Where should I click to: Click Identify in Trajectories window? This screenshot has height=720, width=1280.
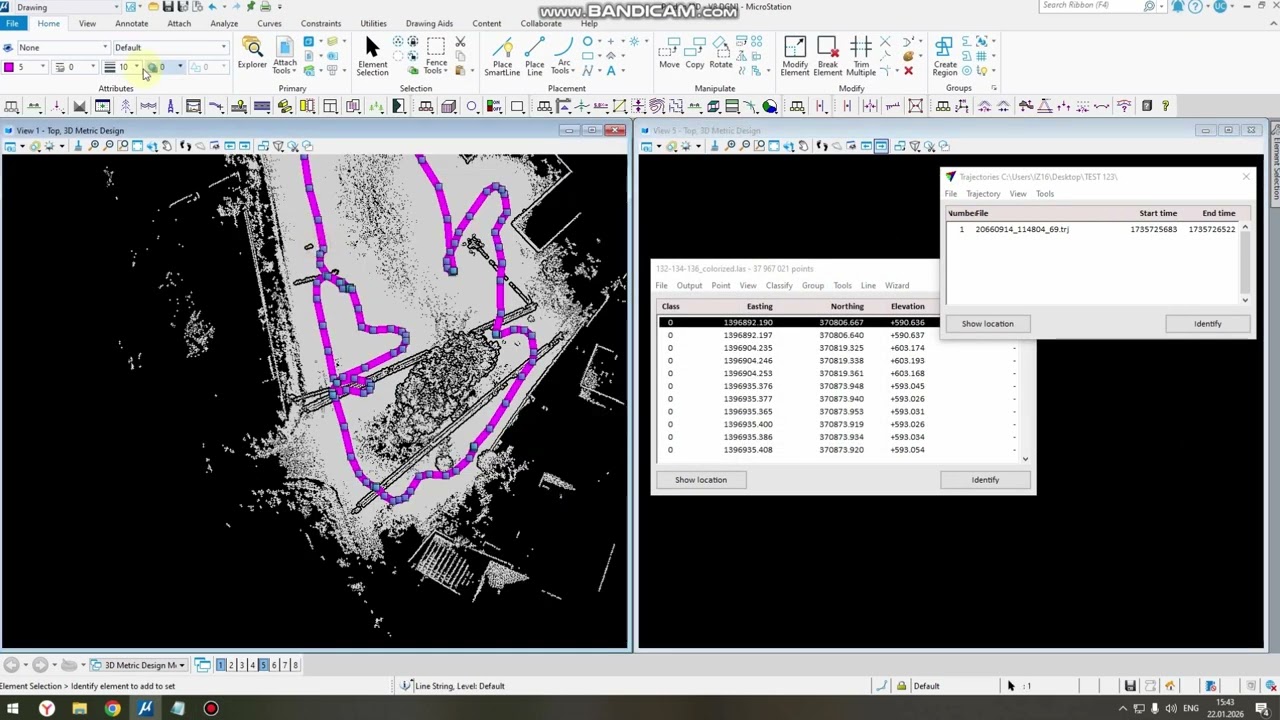1207,324
